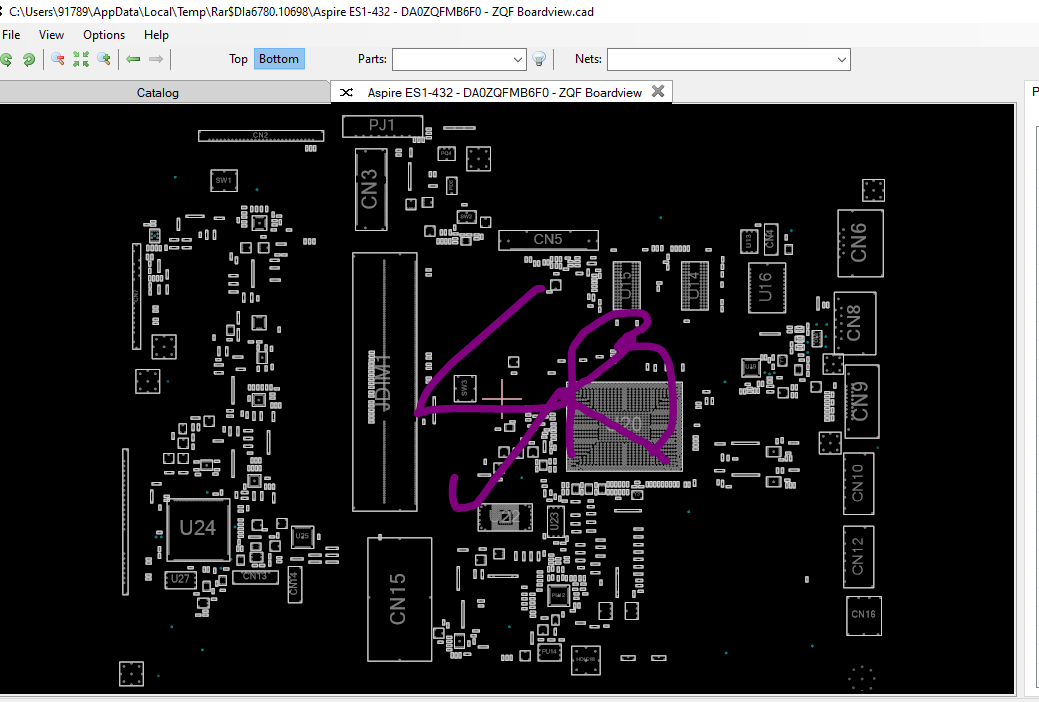This screenshot has height=702, width=1039.
Task: Select chip U24 on the board
Action: tap(197, 528)
